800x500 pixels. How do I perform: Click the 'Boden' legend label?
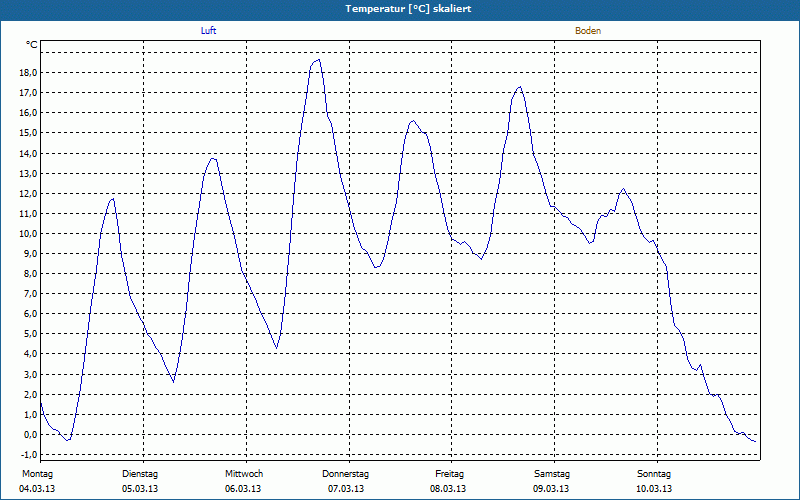tap(588, 31)
